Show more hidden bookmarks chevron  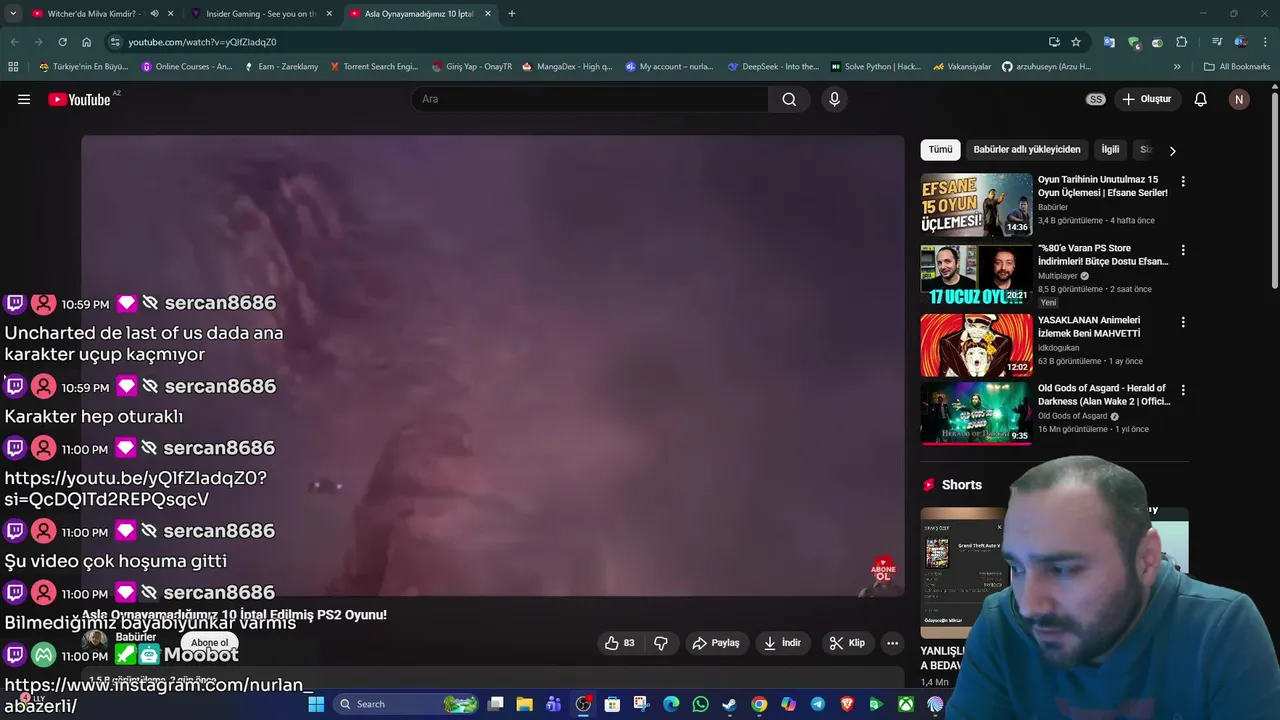(x=1177, y=67)
